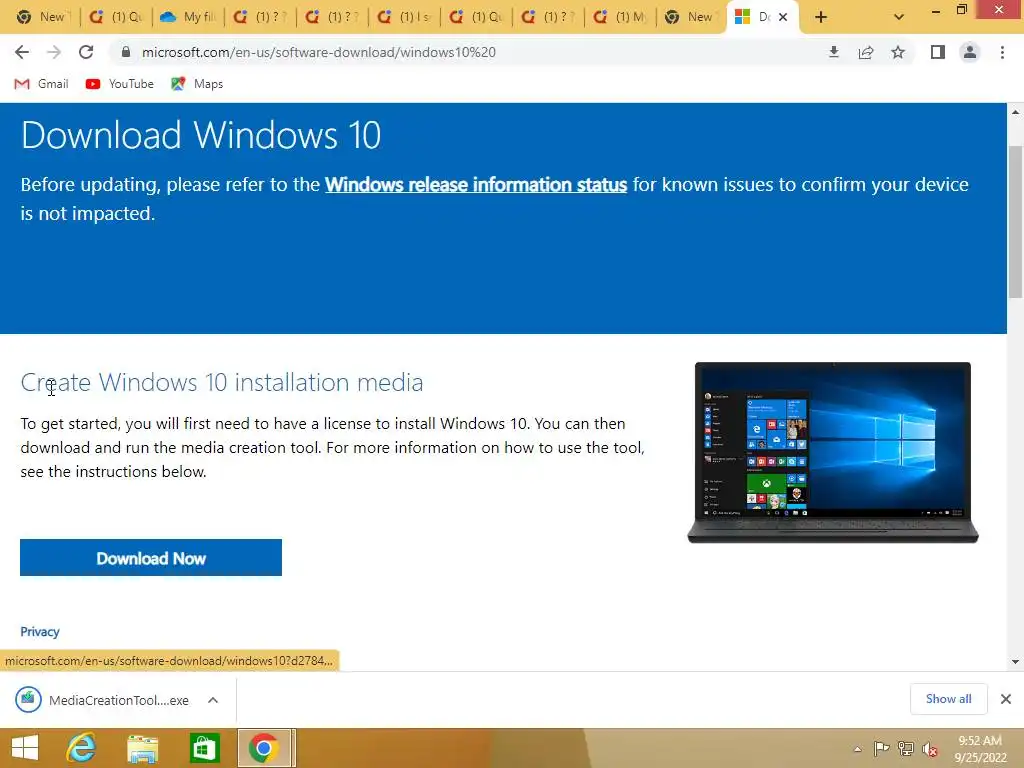Screen dimensions: 1024x768
Task: Go back to the previous page
Action: (22, 52)
